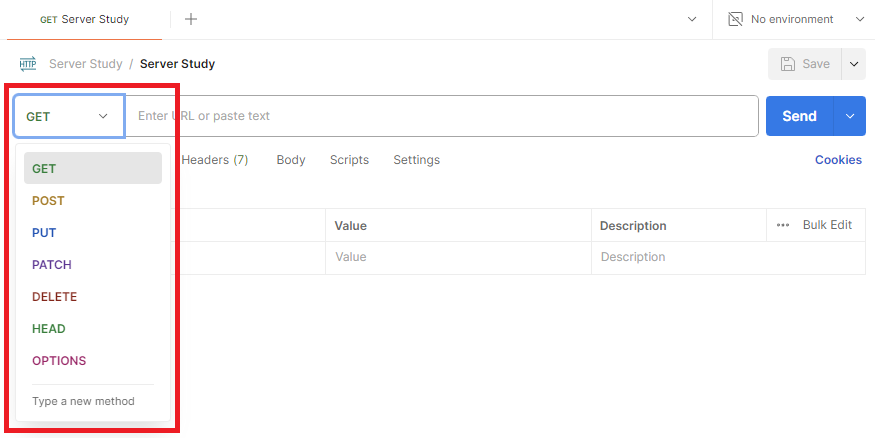Screen dimensions: 875x438
Task: Open the Save options arrow
Action: pyautogui.click(x=854, y=64)
